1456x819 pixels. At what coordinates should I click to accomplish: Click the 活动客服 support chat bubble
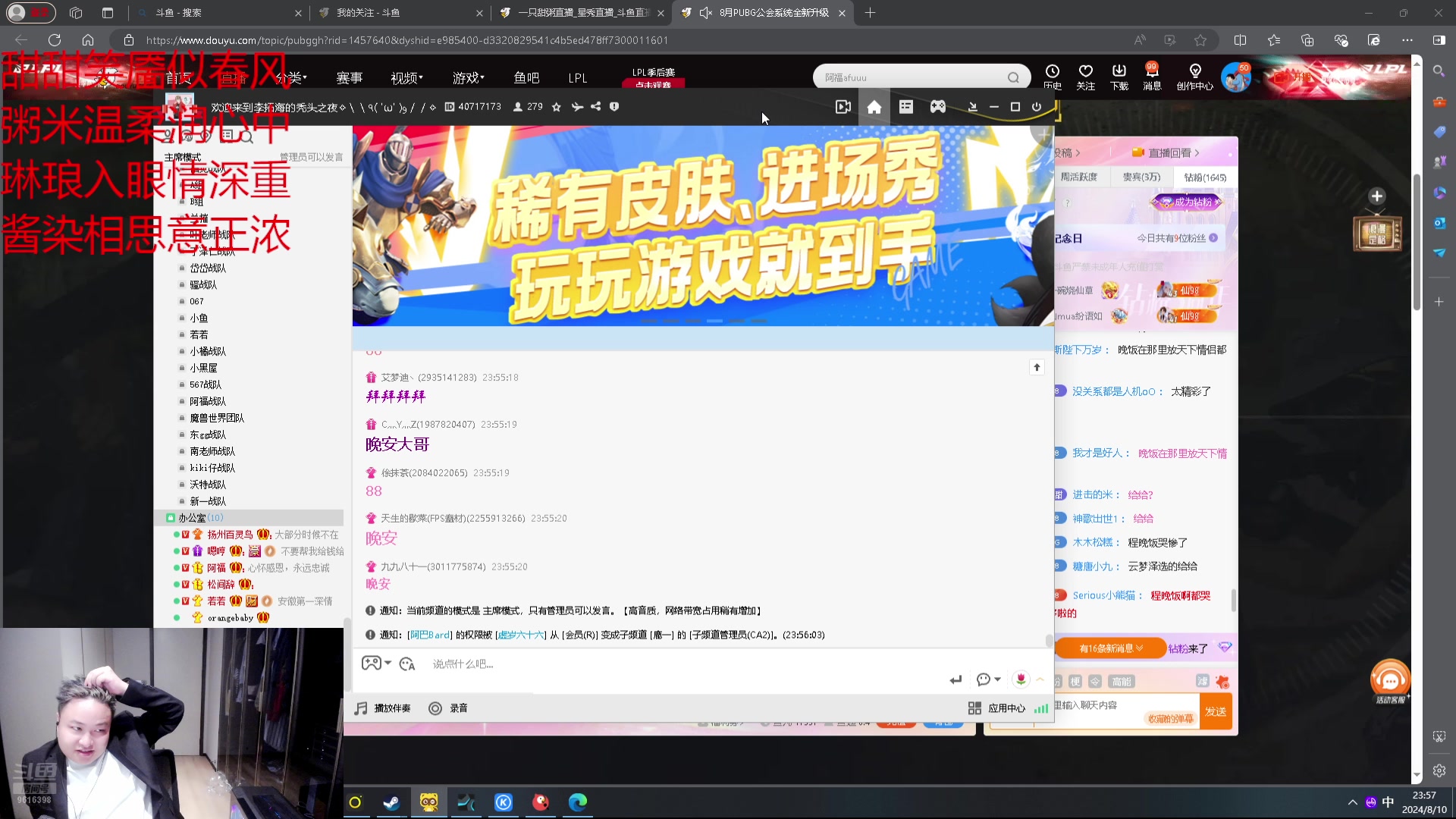[1390, 681]
